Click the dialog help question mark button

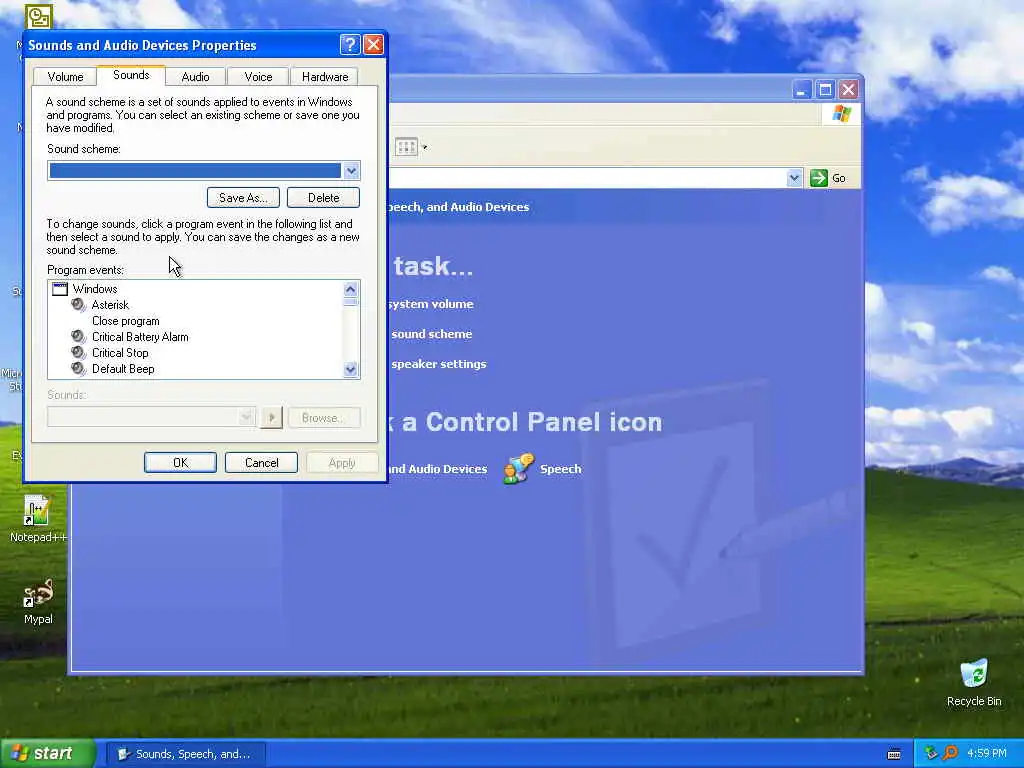350,44
